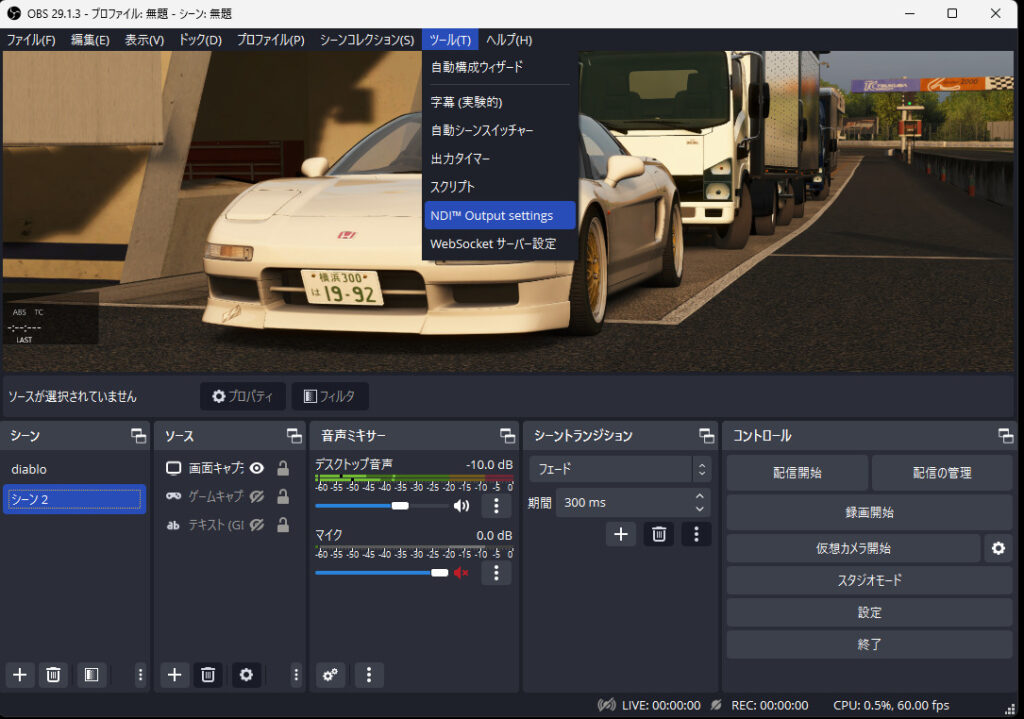This screenshot has width=1024, height=719.
Task: Open more options menu in シーン panel
Action: pyautogui.click(x=140, y=675)
